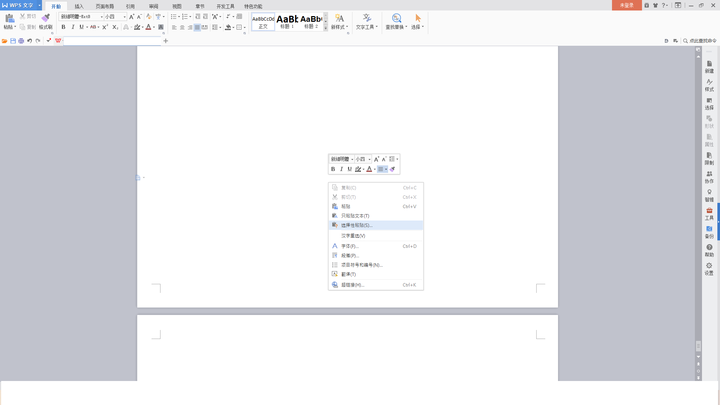Click the Copy icon in the ribbon

coord(22,27)
